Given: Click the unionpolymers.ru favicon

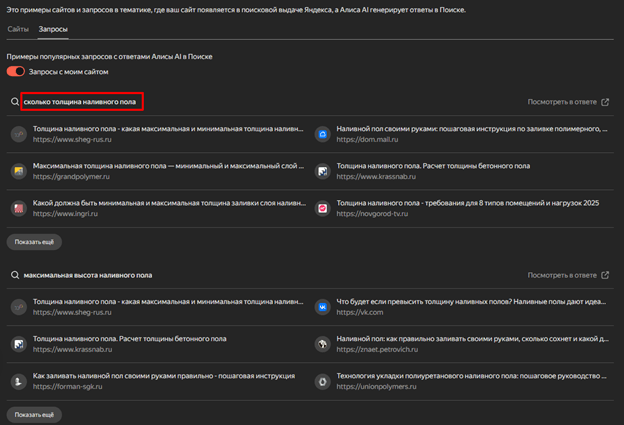Looking at the screenshot, I should [x=323, y=381].
